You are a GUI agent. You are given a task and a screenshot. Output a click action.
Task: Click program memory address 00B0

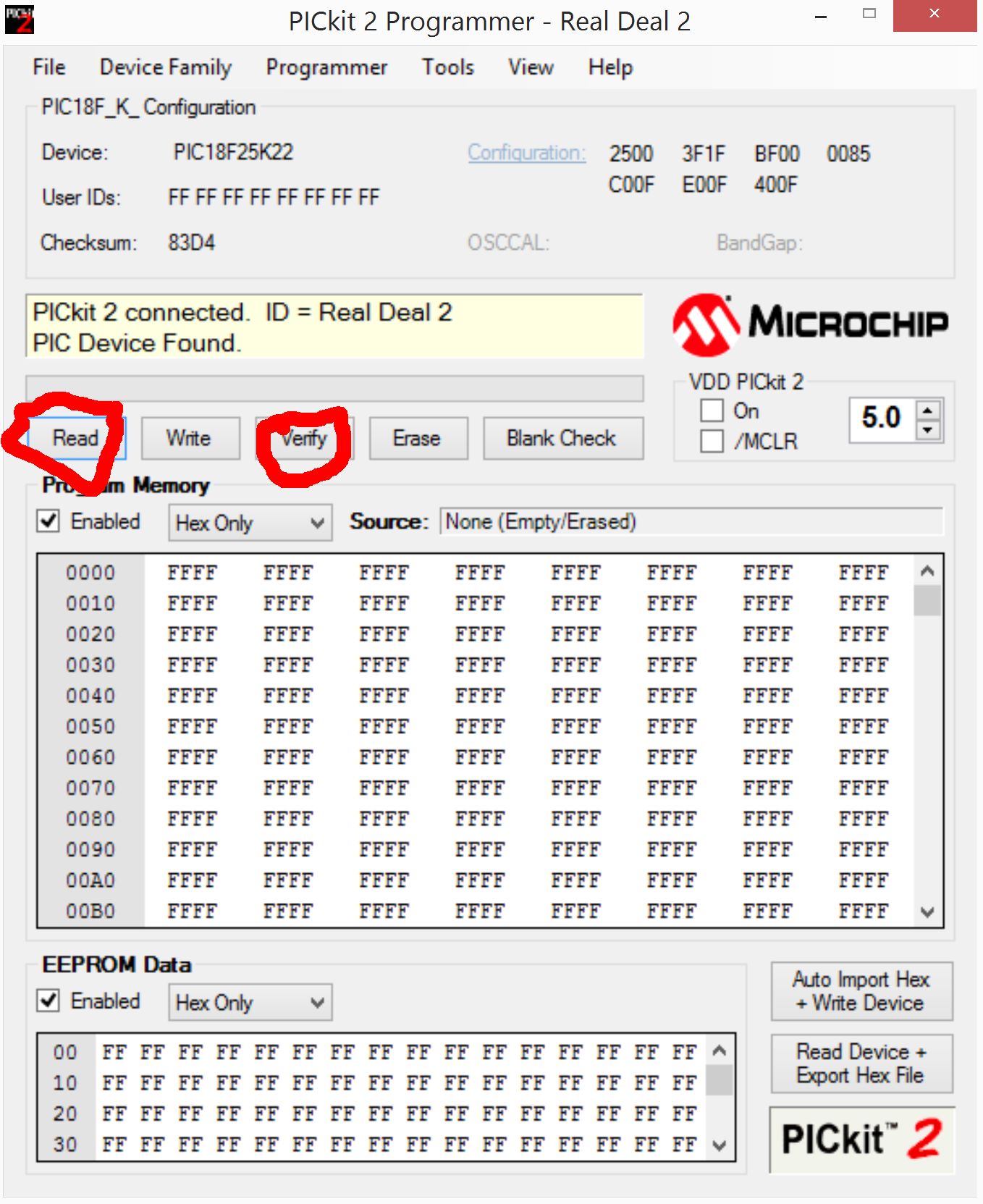90,911
